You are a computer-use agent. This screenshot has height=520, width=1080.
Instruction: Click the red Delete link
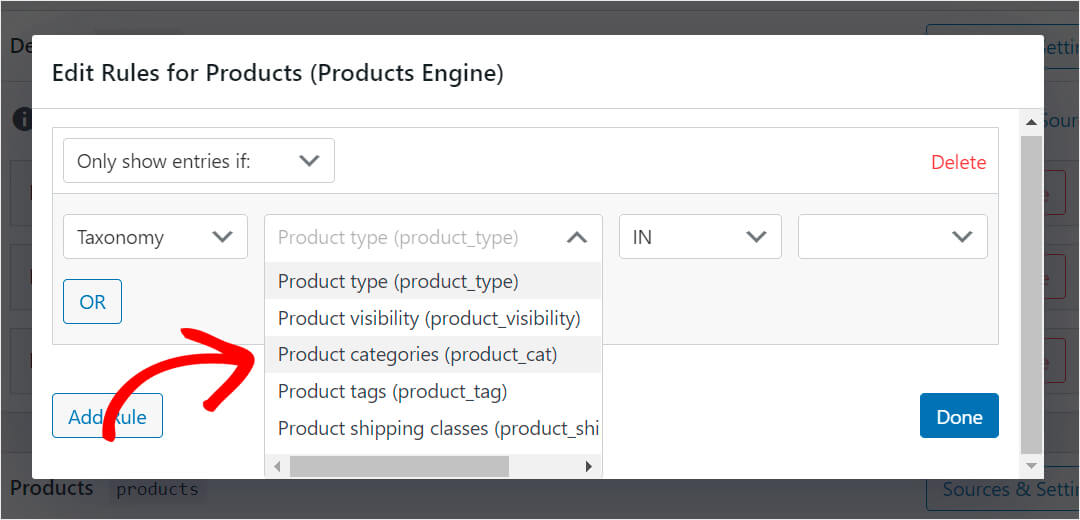(x=958, y=162)
